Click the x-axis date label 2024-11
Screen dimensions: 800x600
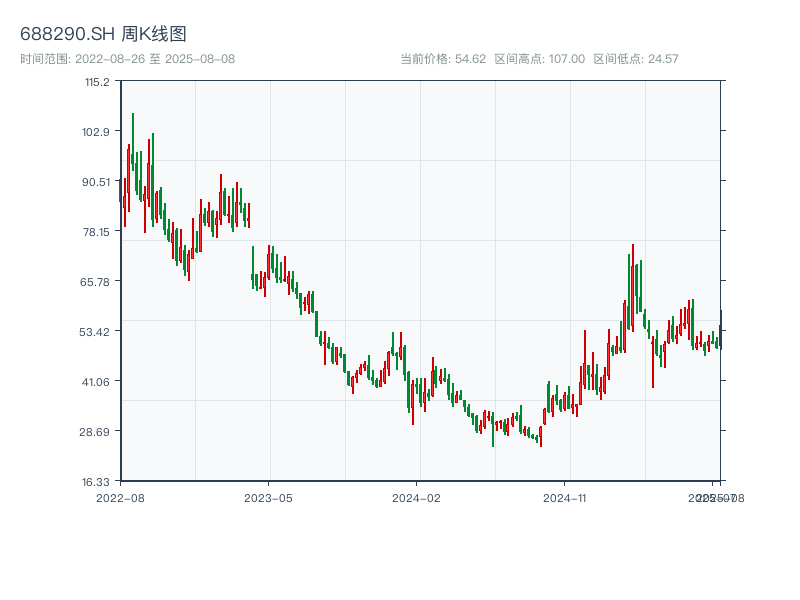pyautogui.click(x=564, y=498)
